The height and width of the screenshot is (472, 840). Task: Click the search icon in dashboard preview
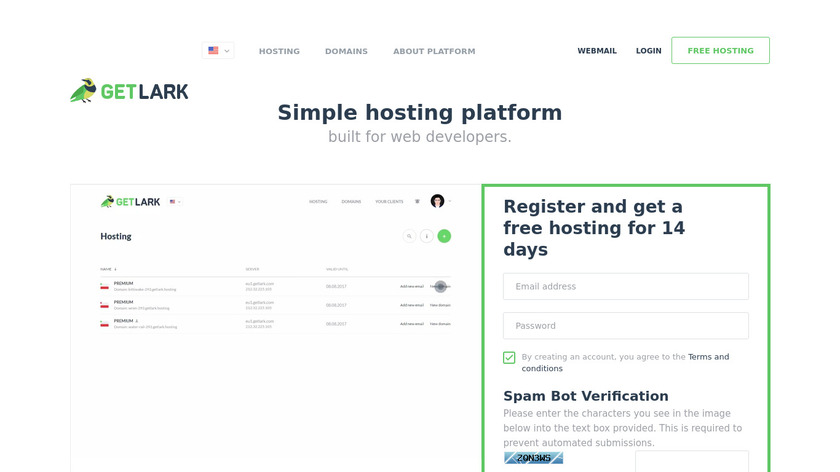(409, 236)
